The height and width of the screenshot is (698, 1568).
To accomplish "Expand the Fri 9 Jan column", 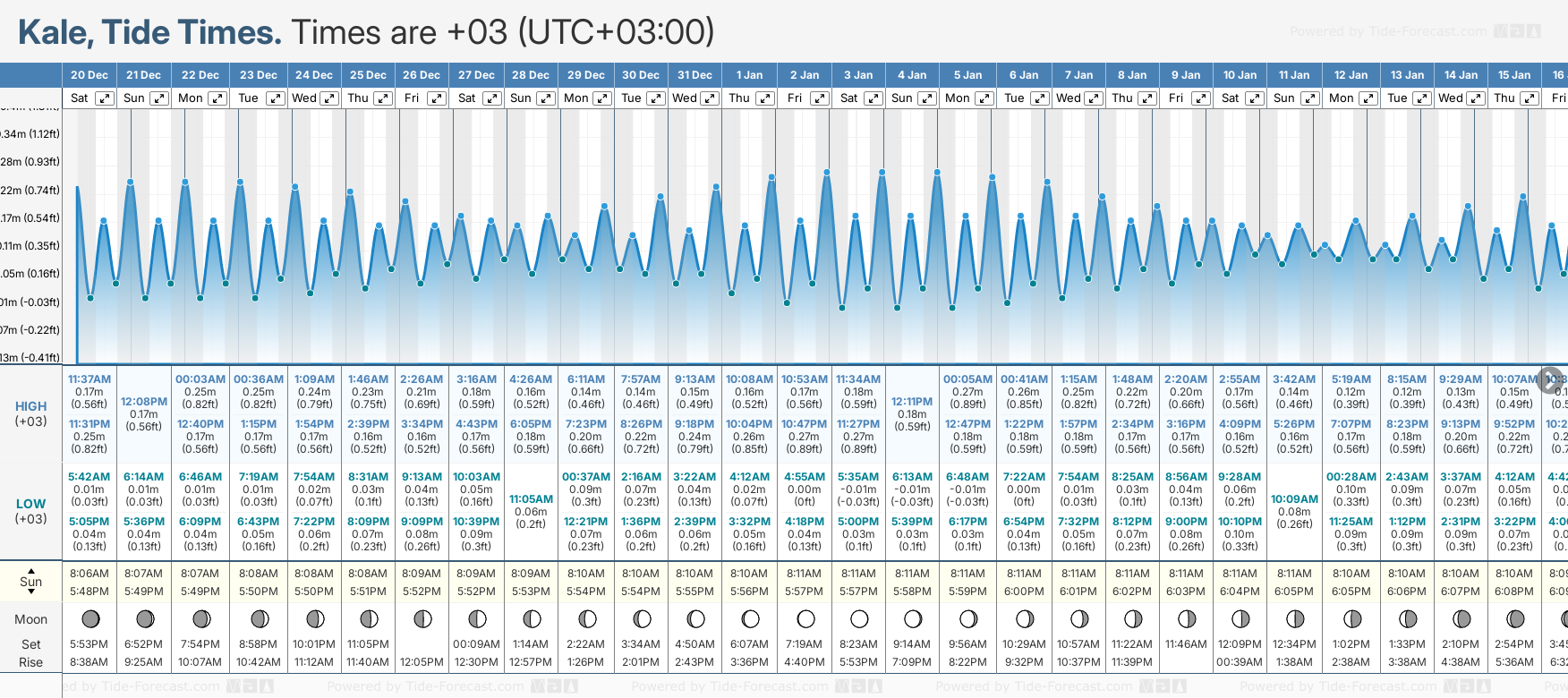I will point(1201,98).
